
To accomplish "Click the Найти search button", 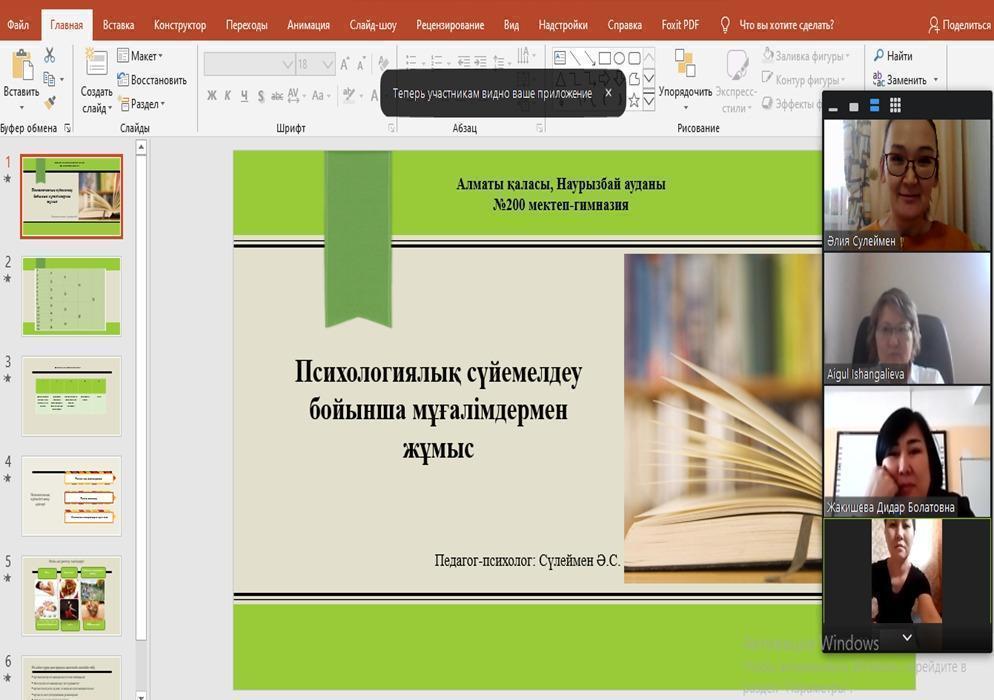I will pyautogui.click(x=892, y=56).
